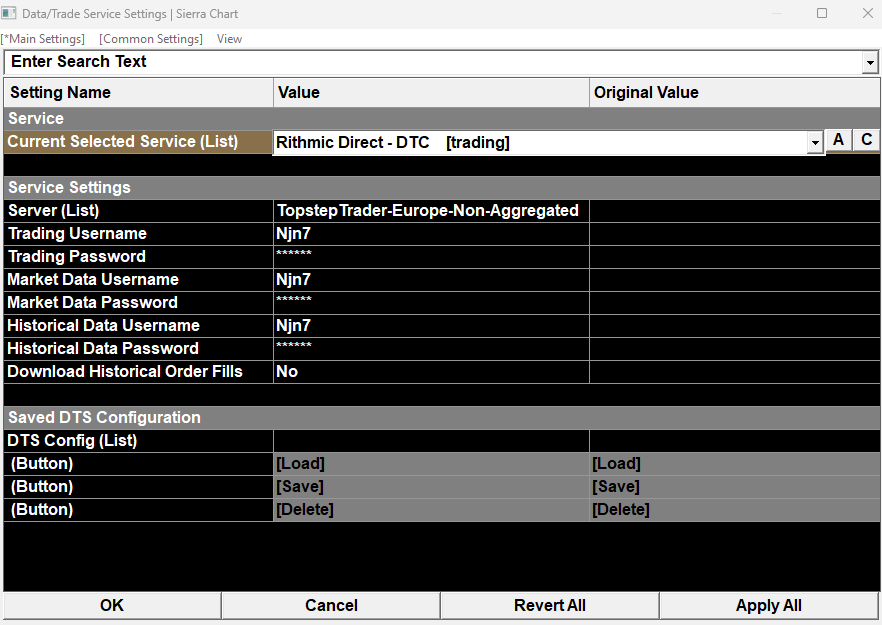
Task: Click the Apply All button
Action: (768, 605)
